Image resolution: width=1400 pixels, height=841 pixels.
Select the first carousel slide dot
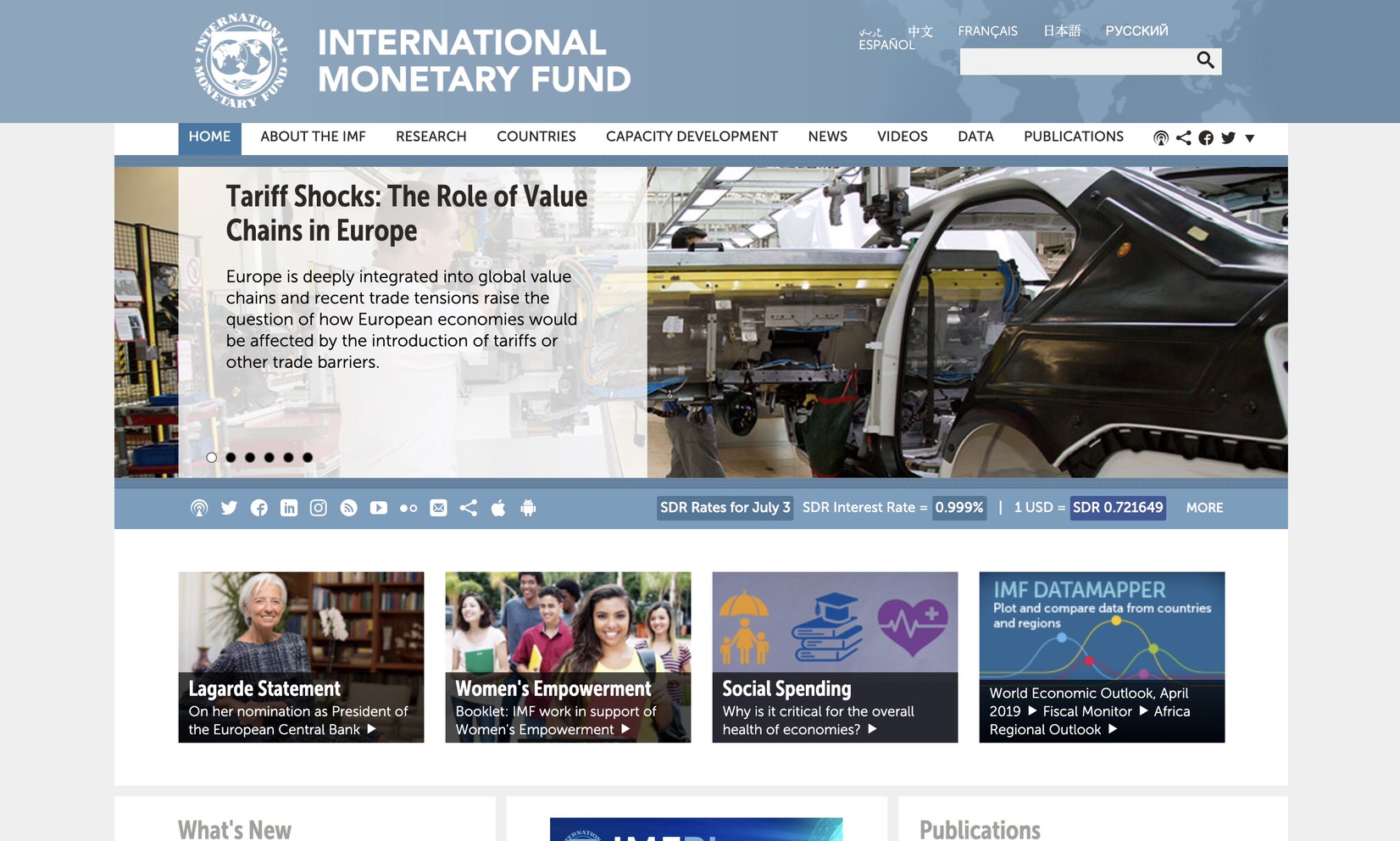click(212, 458)
